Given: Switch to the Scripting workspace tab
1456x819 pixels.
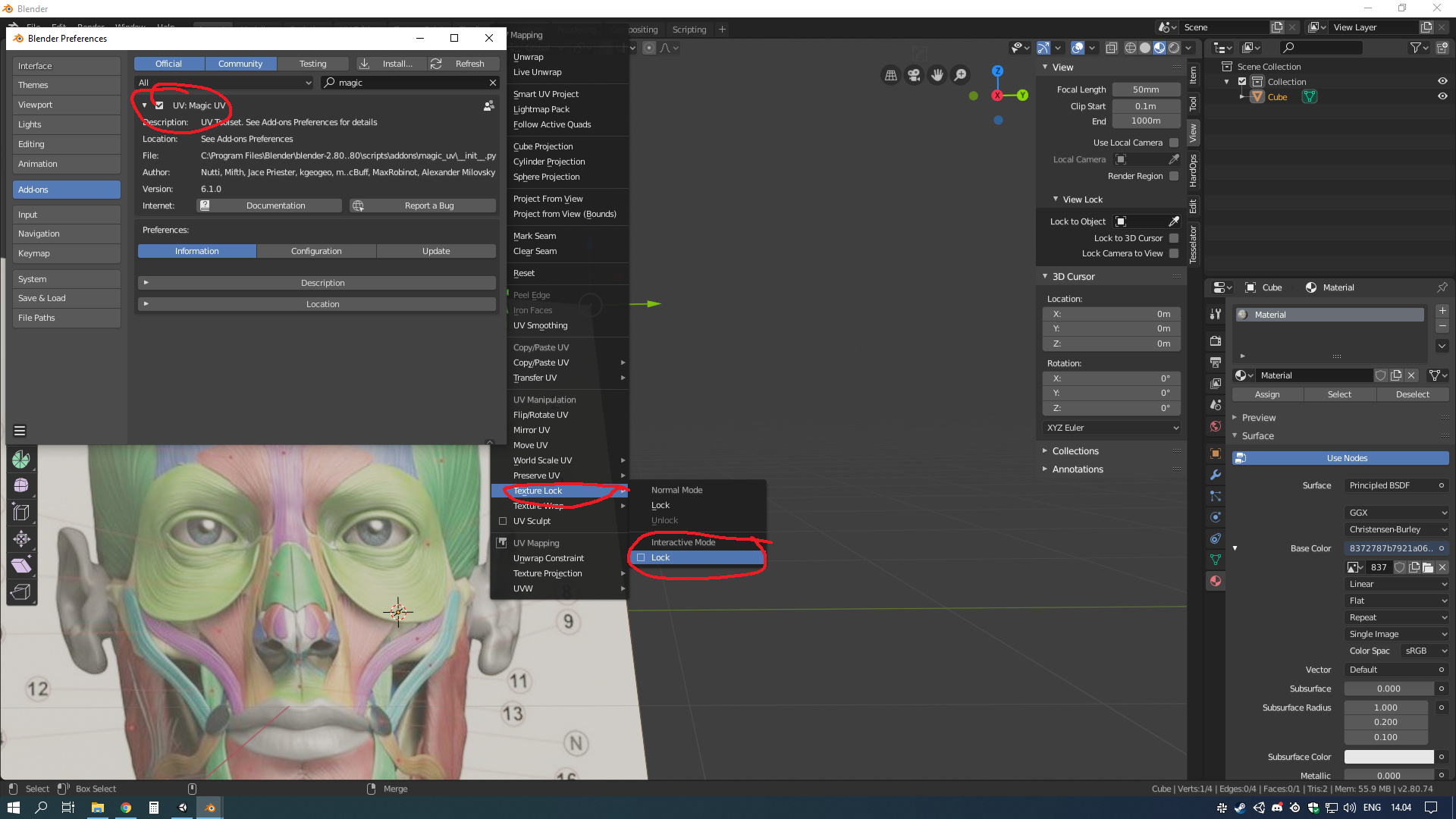Looking at the screenshot, I should click(x=689, y=30).
